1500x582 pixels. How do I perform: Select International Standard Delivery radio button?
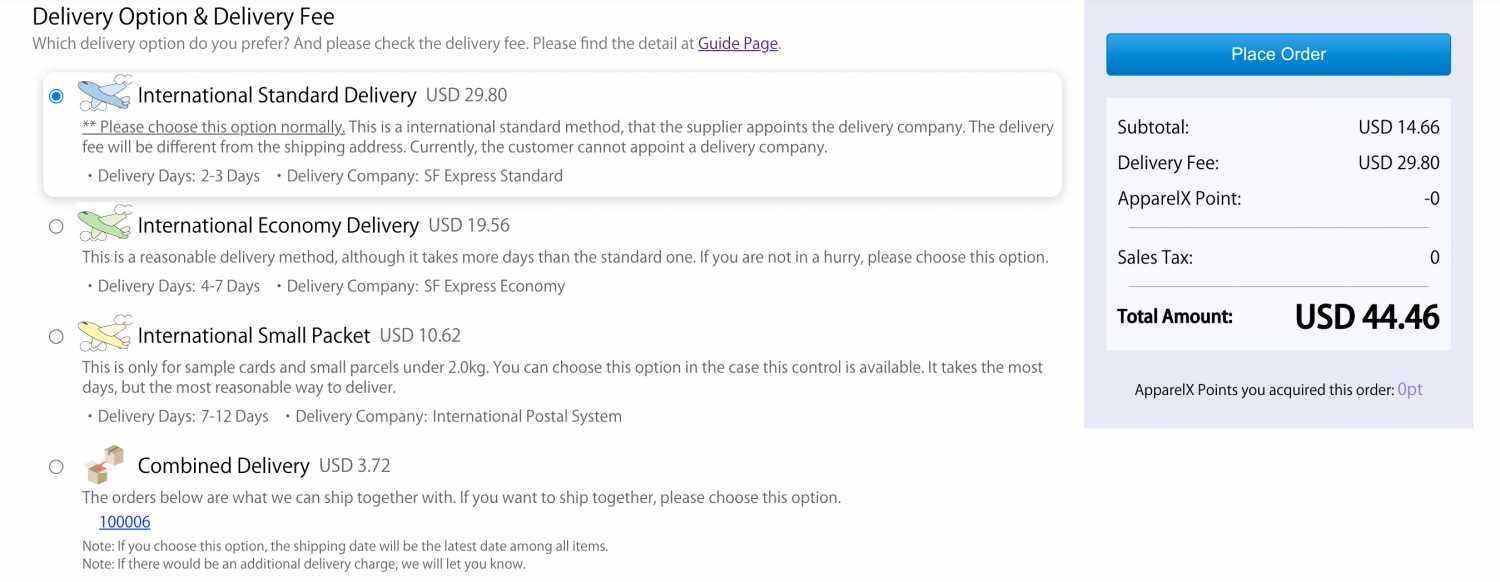pos(56,96)
